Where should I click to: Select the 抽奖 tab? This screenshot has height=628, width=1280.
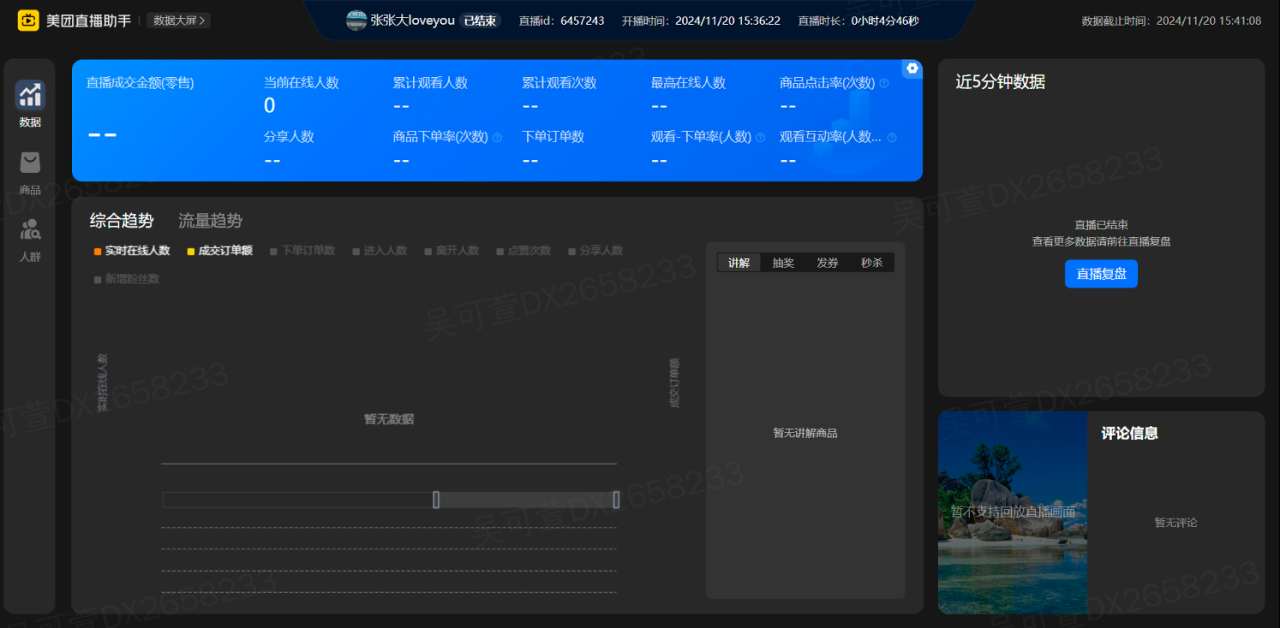(x=783, y=263)
